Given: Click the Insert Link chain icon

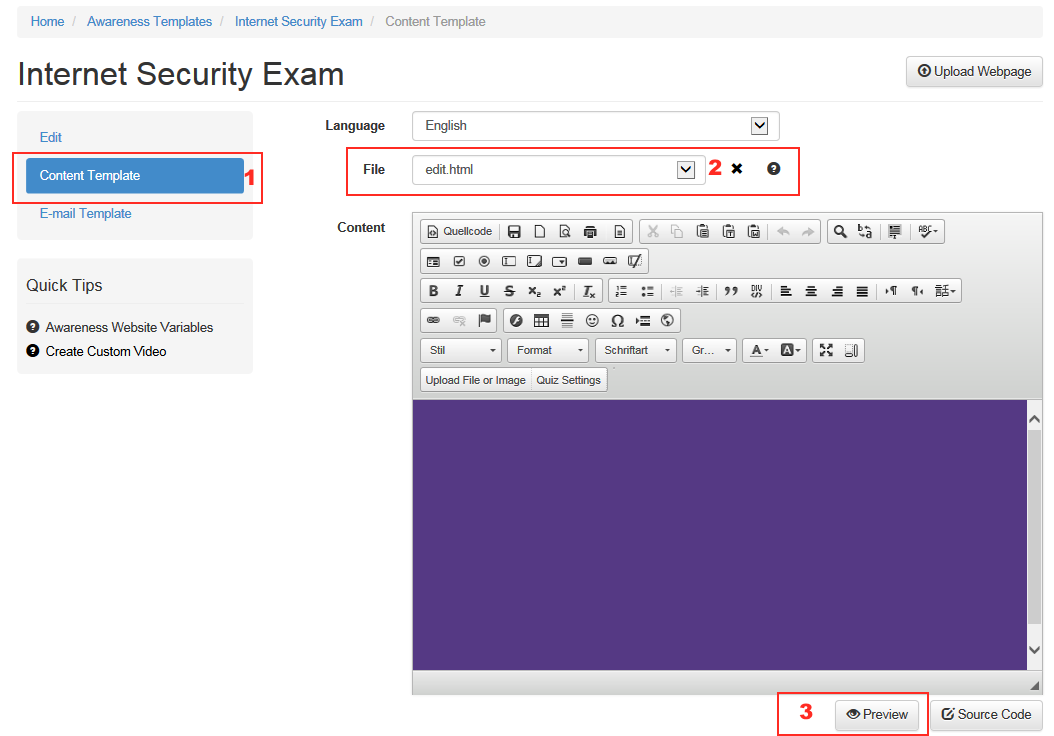Looking at the screenshot, I should [434, 321].
